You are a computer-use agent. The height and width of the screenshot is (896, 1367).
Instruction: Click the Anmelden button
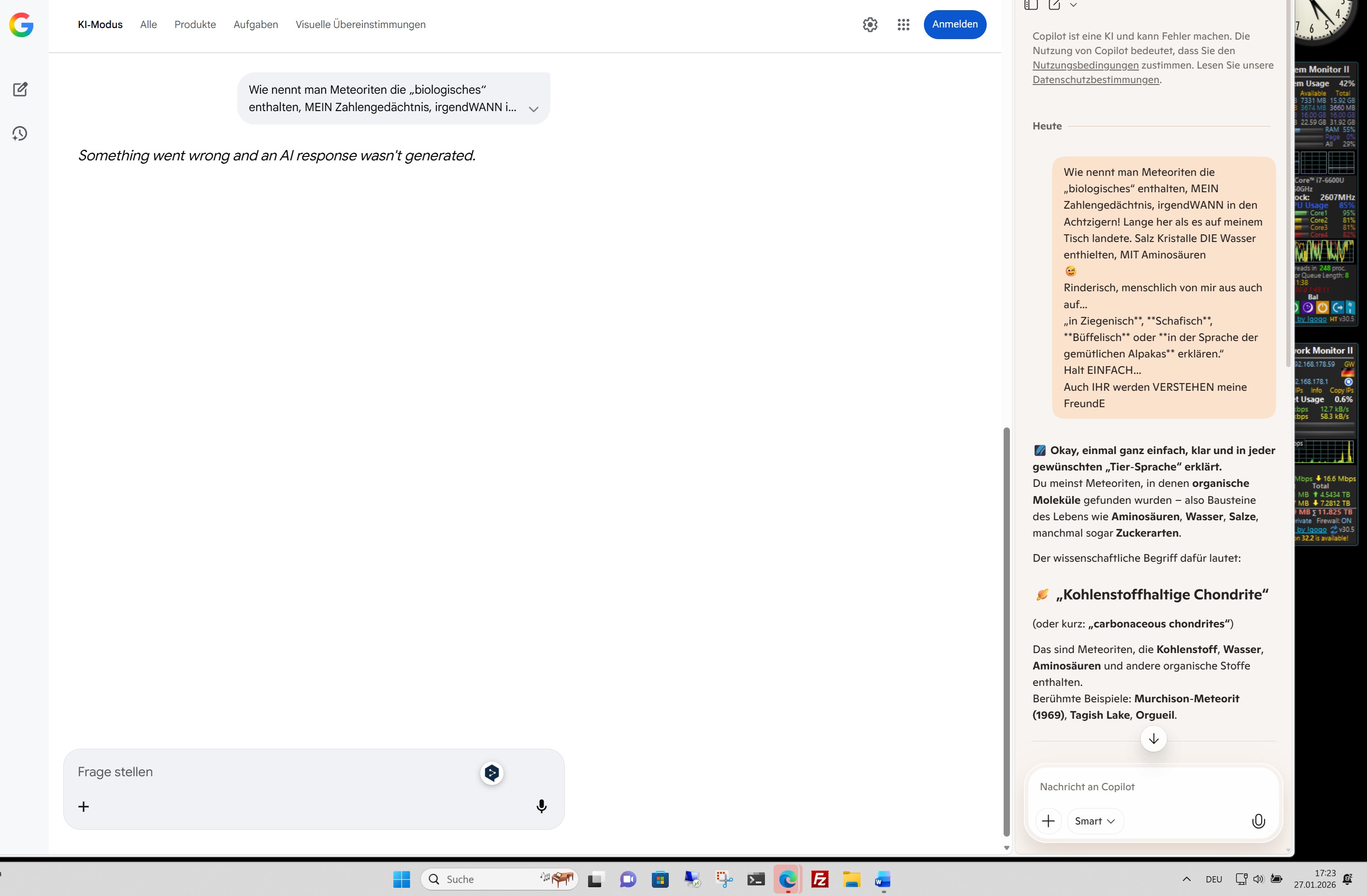click(x=955, y=24)
